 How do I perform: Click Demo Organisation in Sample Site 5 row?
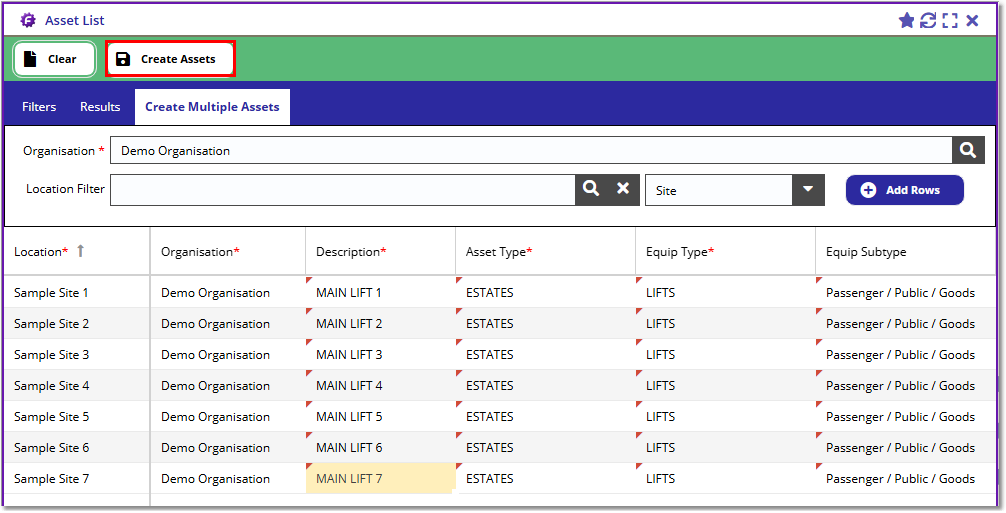(x=228, y=417)
